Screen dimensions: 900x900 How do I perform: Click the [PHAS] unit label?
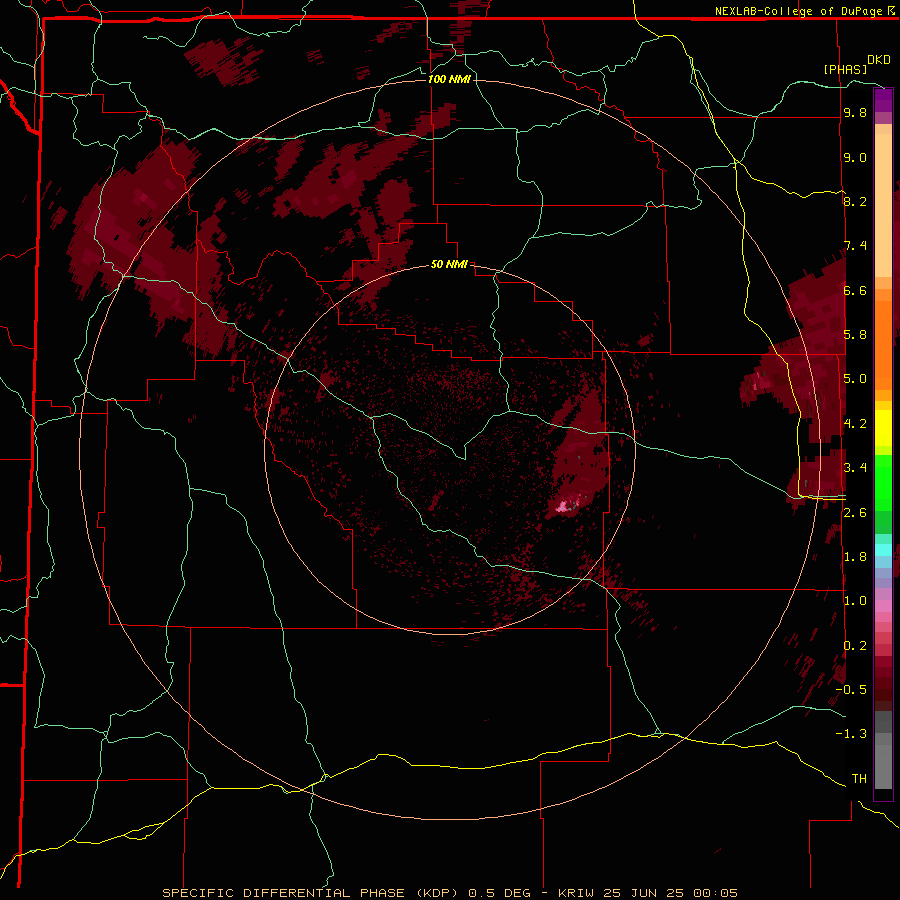point(845,69)
